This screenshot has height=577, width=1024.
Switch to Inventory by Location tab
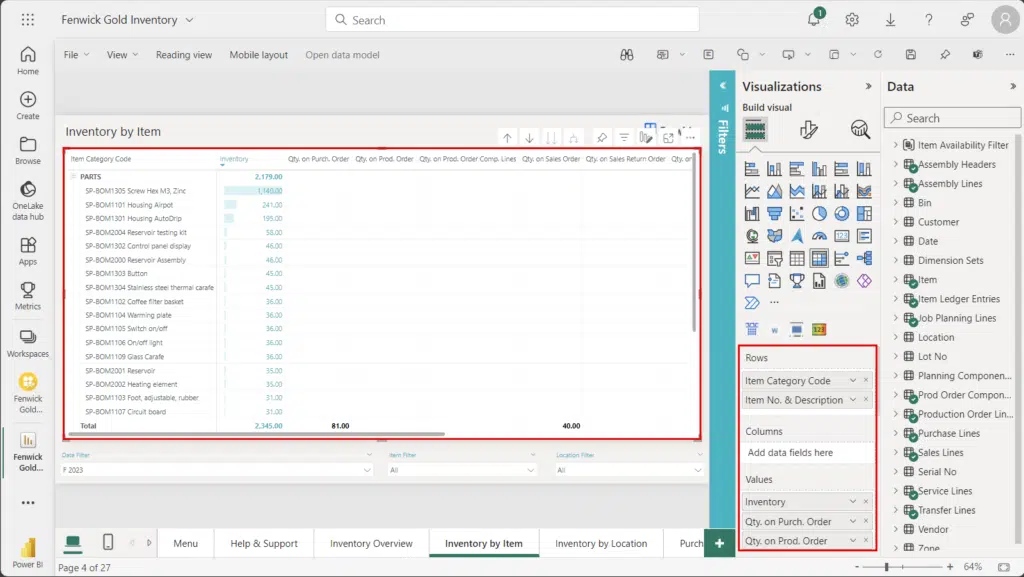[601, 543]
